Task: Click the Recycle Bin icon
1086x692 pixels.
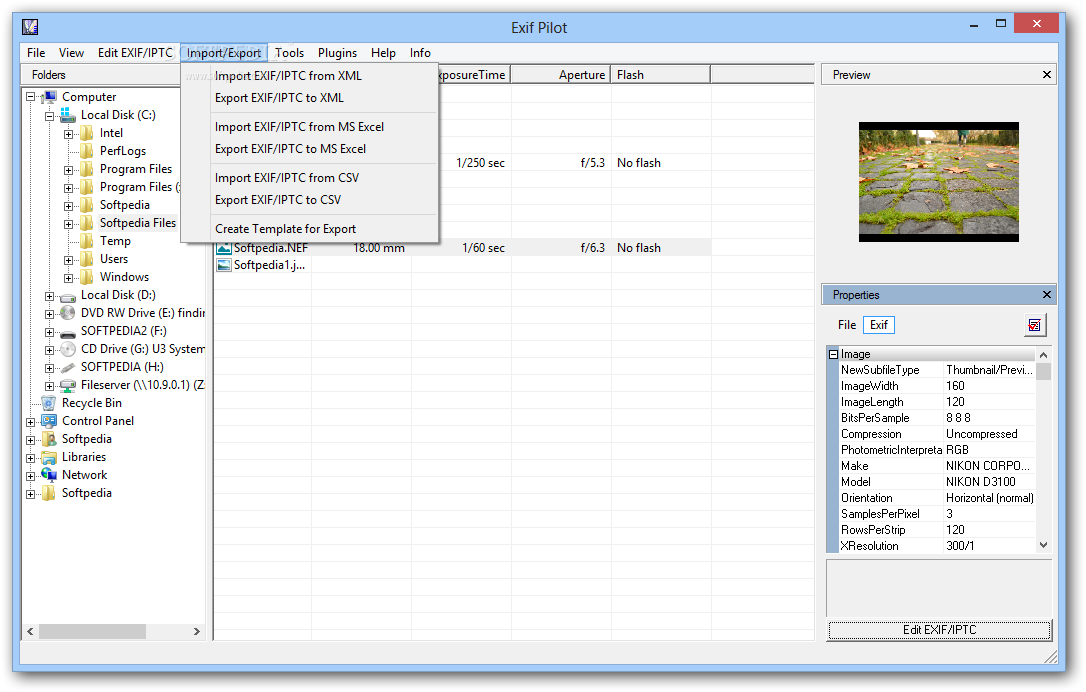Action: click(x=49, y=403)
